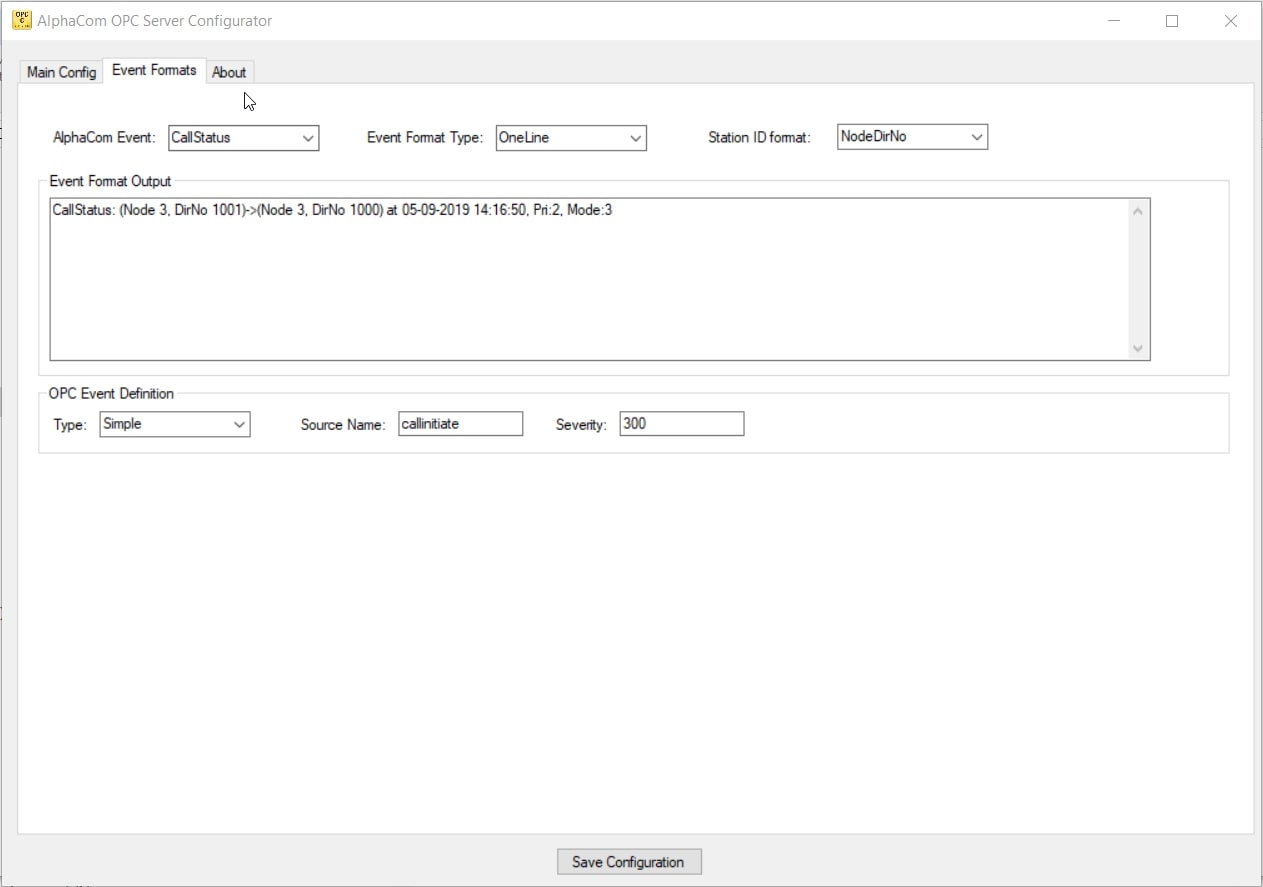Switch to the Main Config tab

click(60, 71)
